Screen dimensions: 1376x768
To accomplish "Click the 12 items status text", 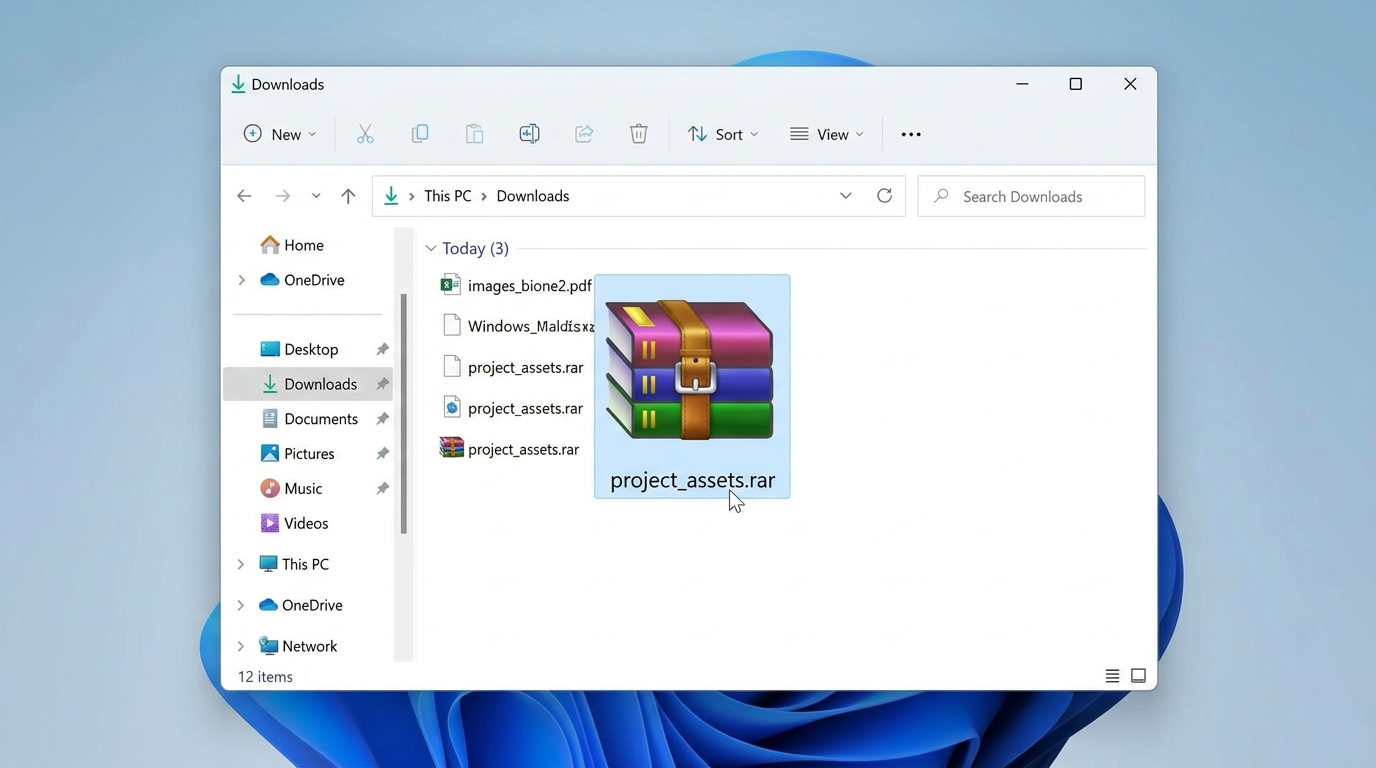I will point(265,677).
